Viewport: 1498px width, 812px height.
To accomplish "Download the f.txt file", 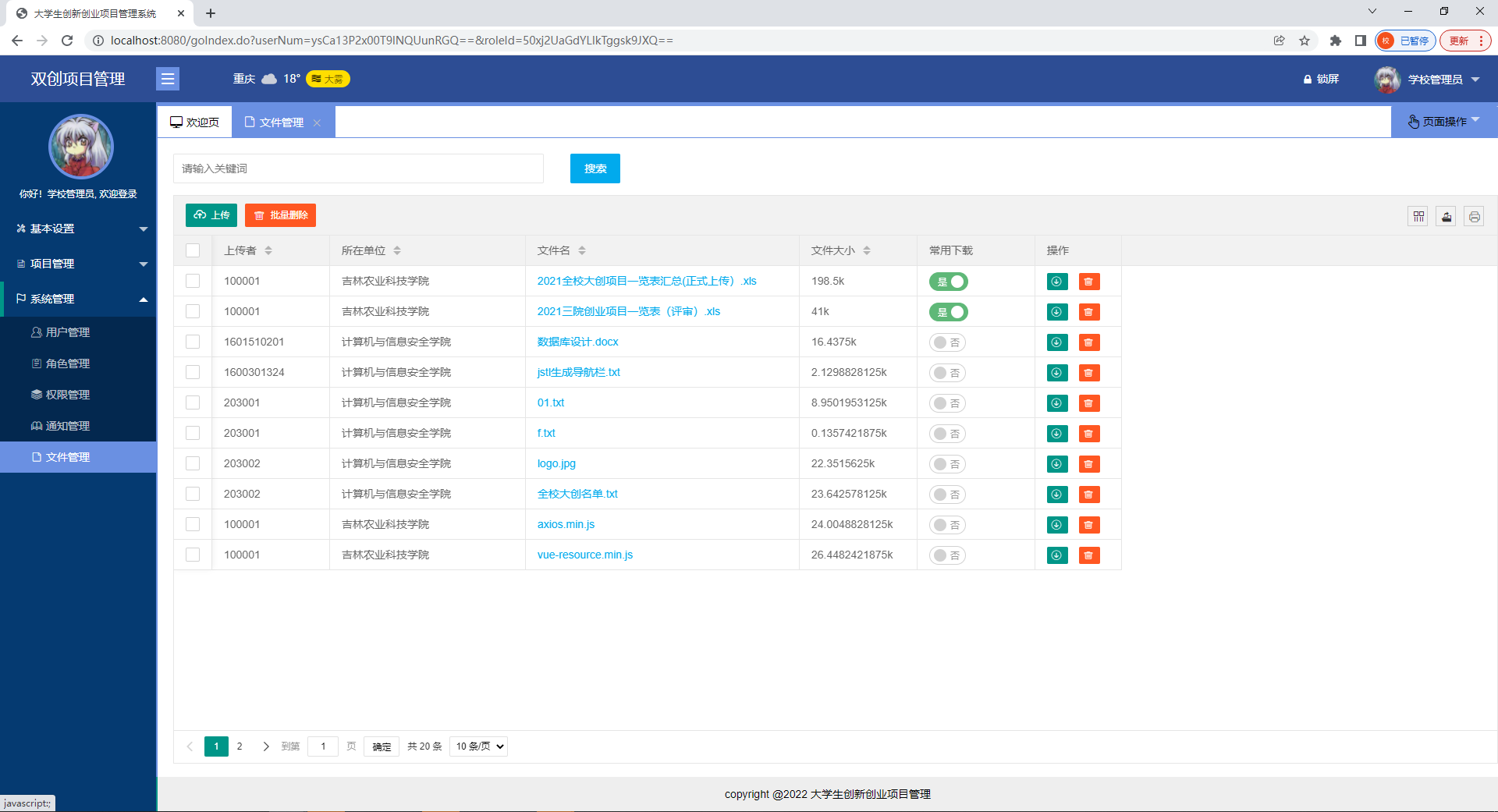I will pyautogui.click(x=1057, y=434).
